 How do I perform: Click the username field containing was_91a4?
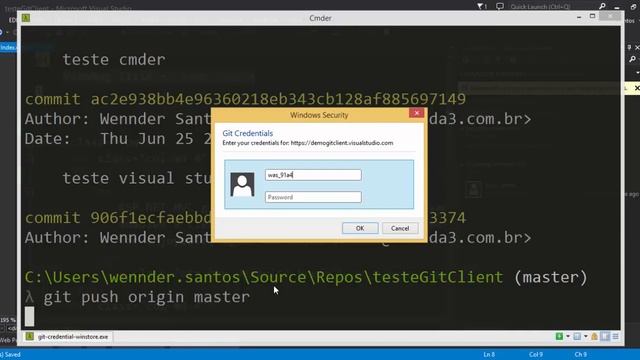313,175
